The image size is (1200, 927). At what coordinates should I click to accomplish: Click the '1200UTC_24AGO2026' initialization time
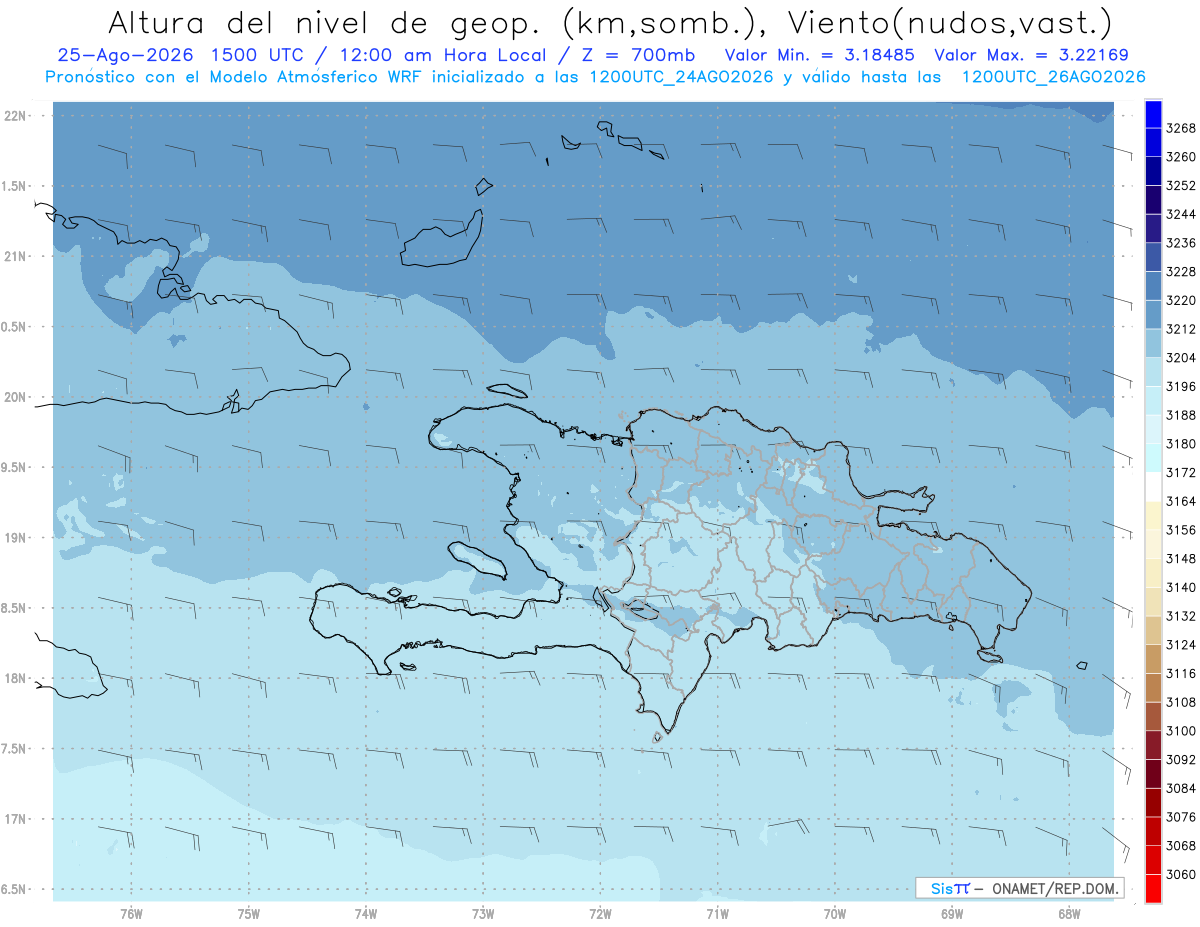coord(680,77)
